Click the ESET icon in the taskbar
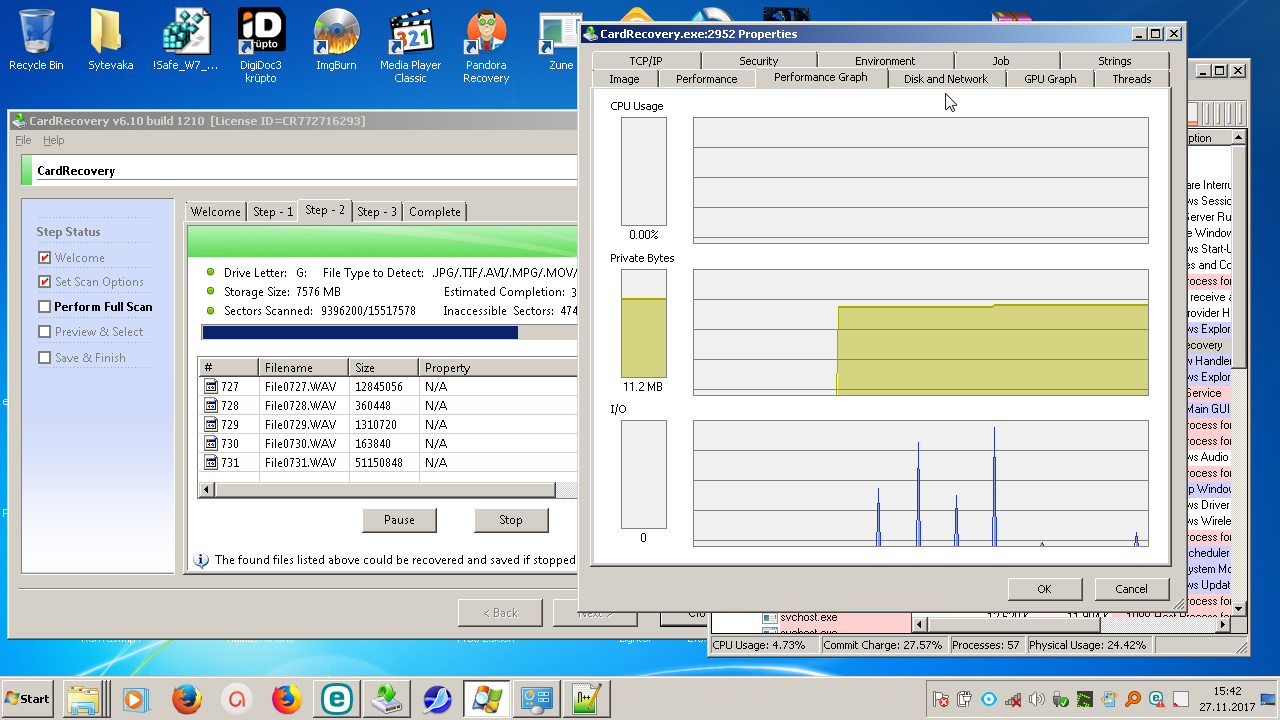The width and height of the screenshot is (1280, 720). 335,699
